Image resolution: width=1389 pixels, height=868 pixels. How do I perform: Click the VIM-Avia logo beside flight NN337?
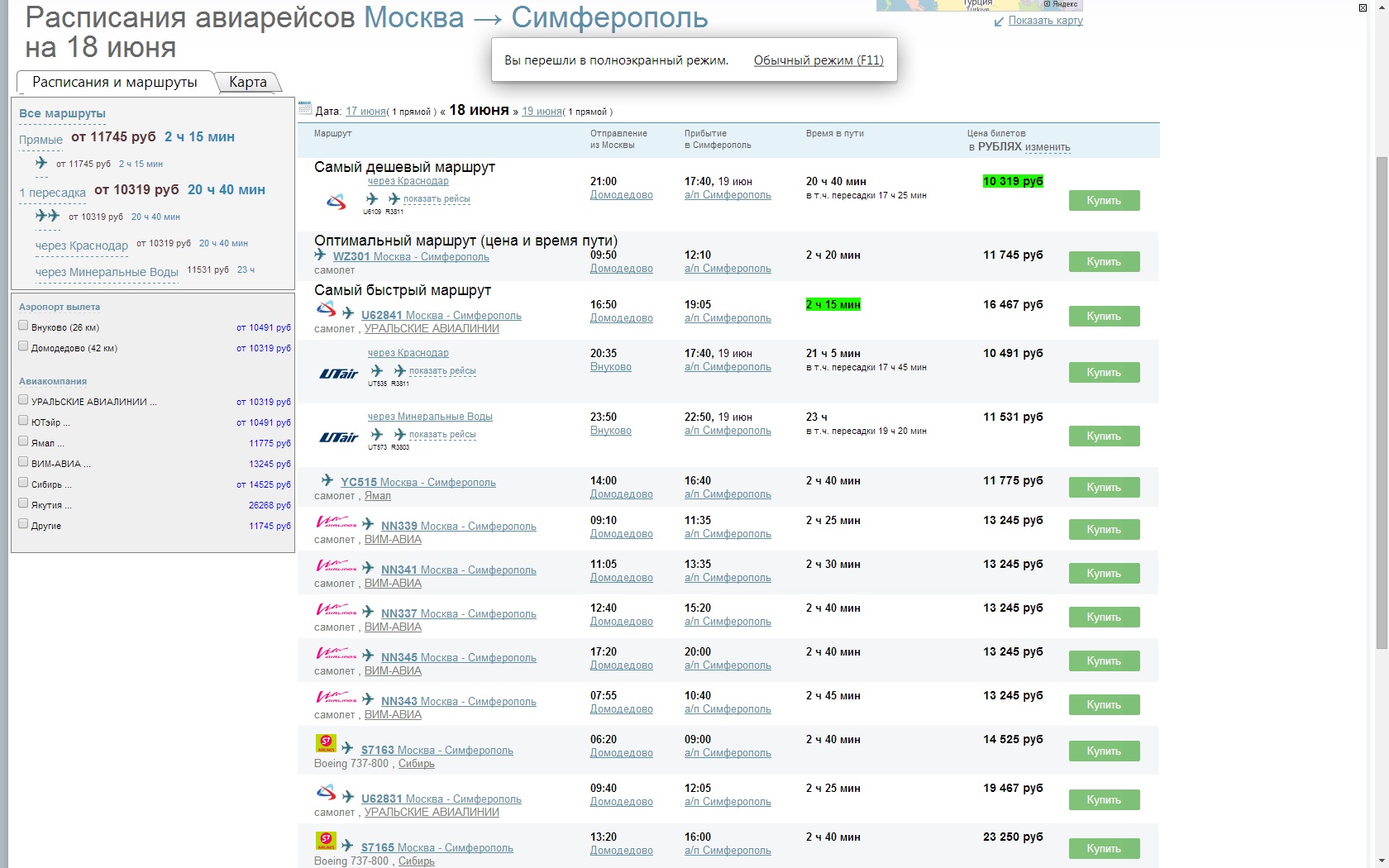tap(337, 609)
